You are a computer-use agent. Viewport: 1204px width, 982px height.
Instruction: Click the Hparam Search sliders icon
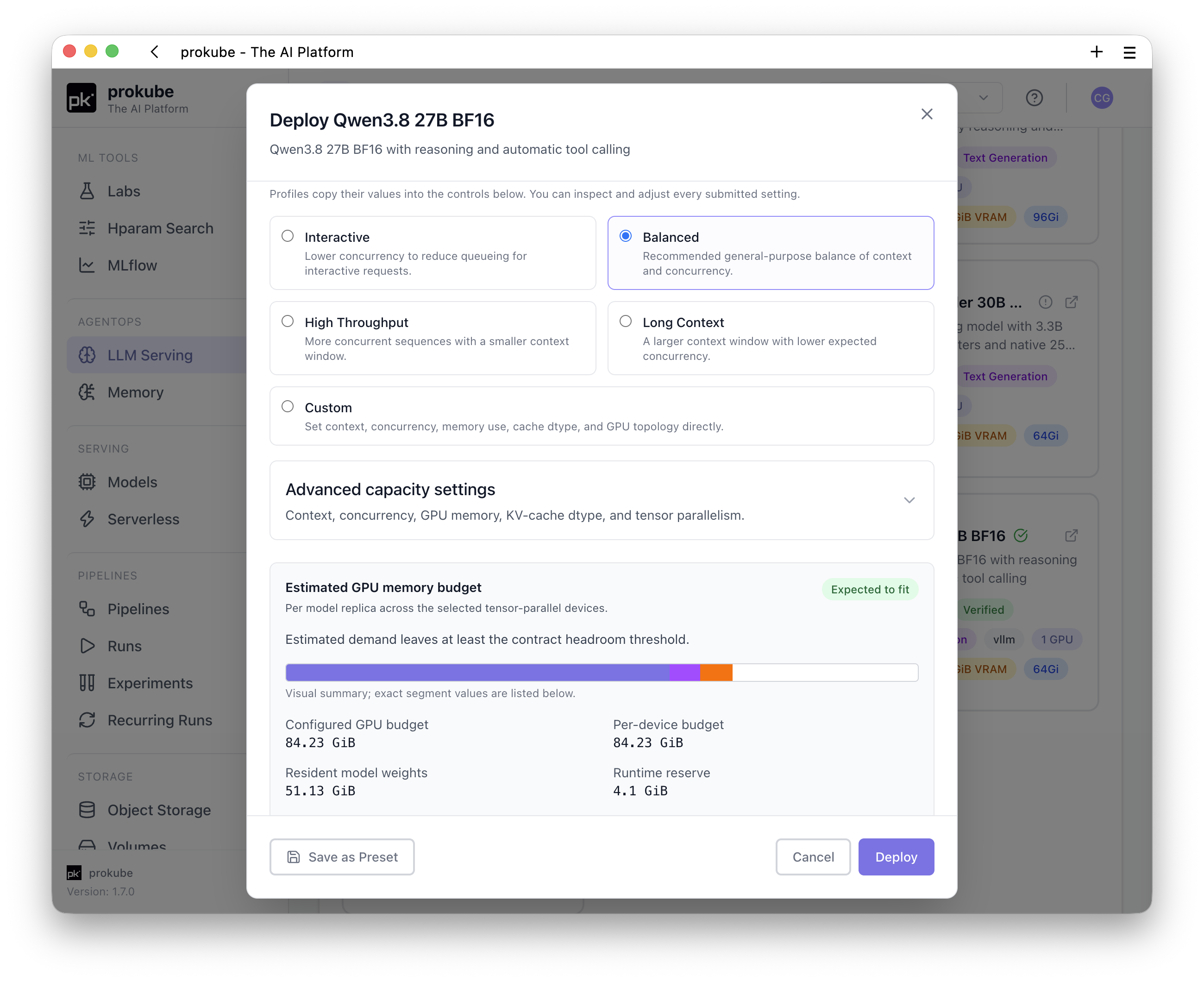click(87, 228)
